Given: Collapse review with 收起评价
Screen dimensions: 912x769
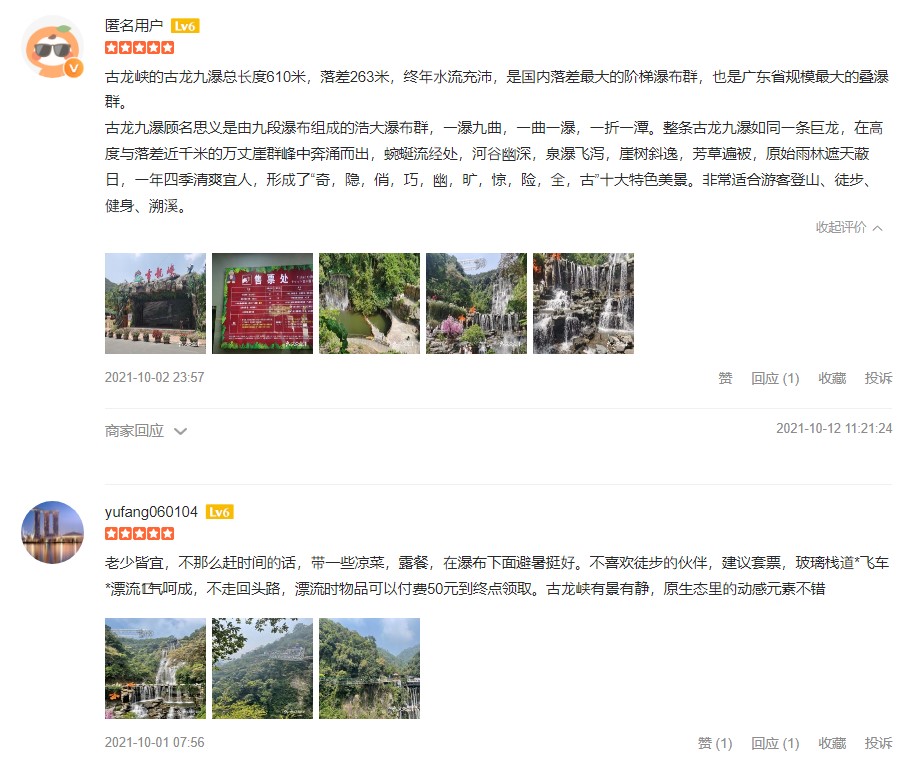Looking at the screenshot, I should pos(849,227).
